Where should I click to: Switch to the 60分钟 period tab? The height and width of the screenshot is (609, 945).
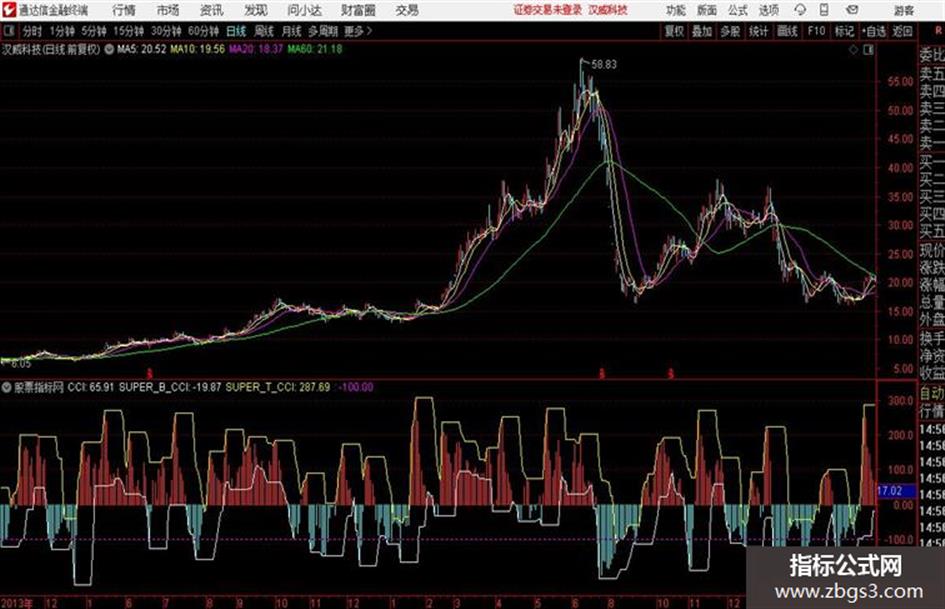point(203,31)
